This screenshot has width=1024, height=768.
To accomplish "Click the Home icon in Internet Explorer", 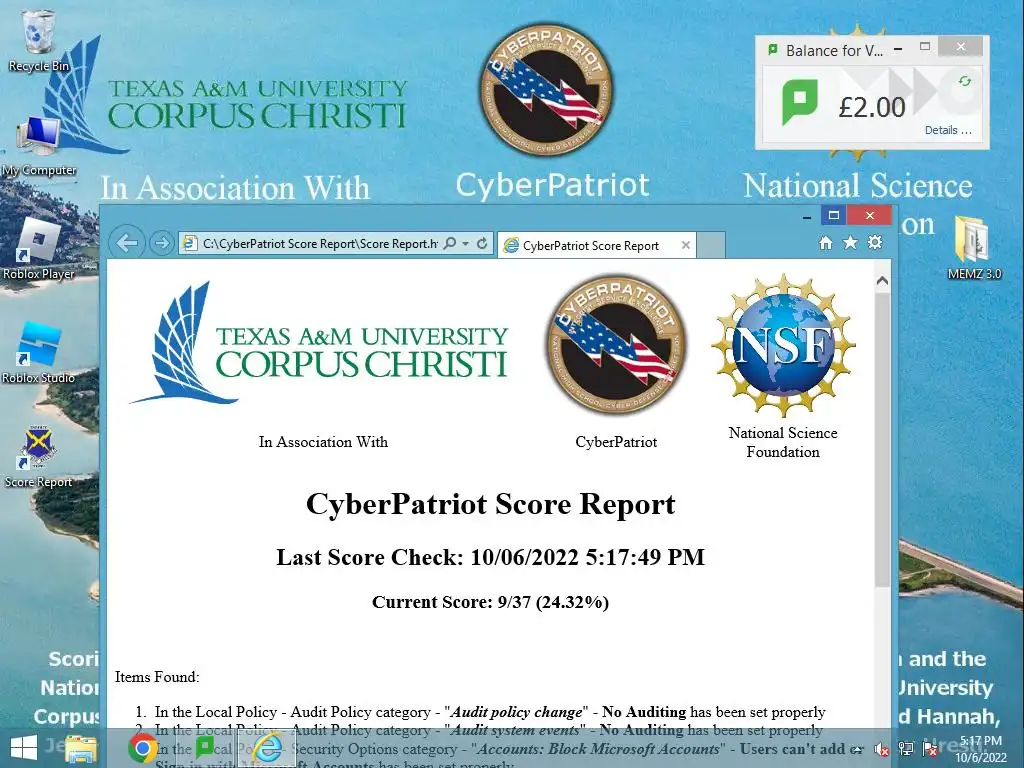I will tap(825, 243).
